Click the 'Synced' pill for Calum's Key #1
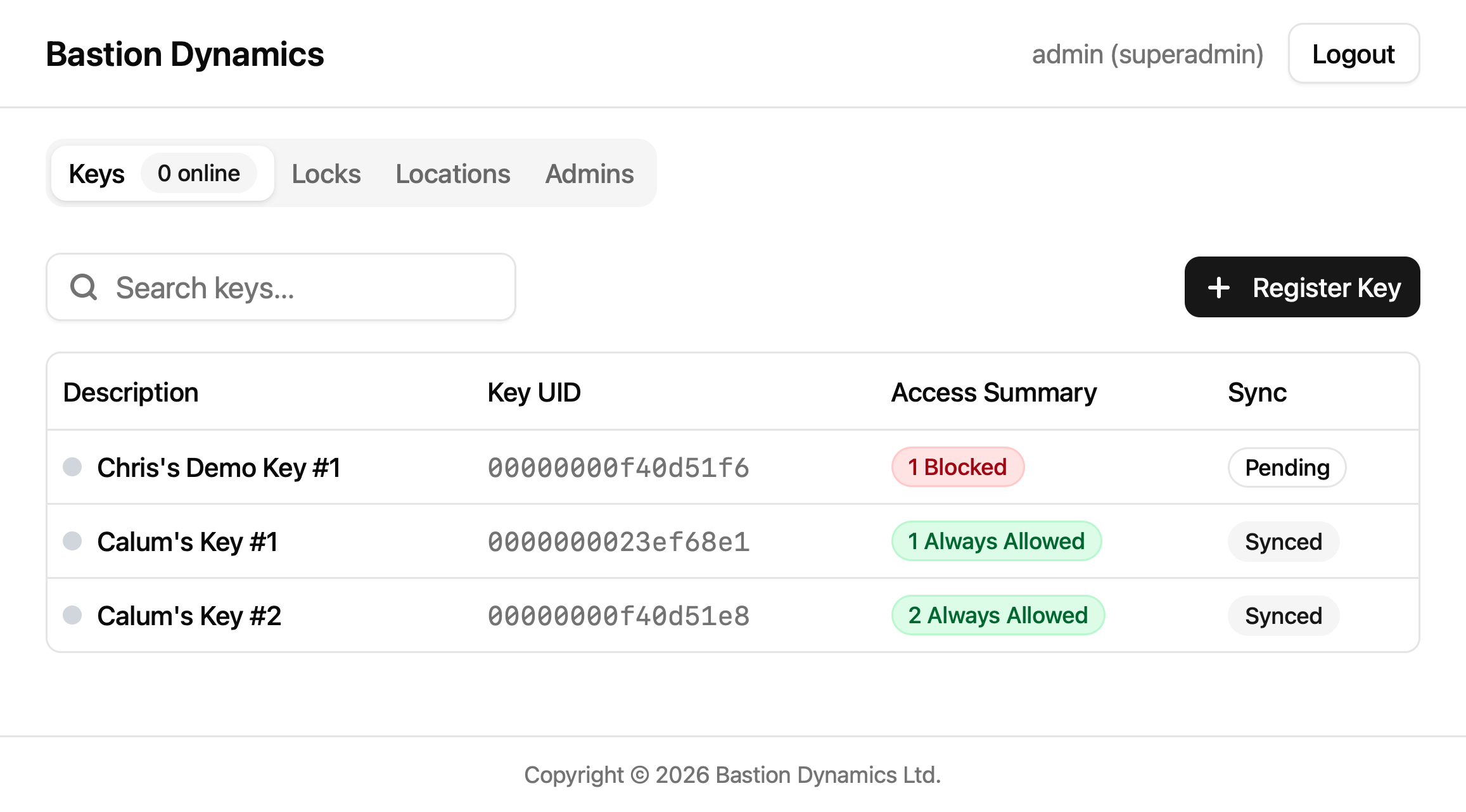Viewport: 1466px width, 812px height. point(1283,542)
